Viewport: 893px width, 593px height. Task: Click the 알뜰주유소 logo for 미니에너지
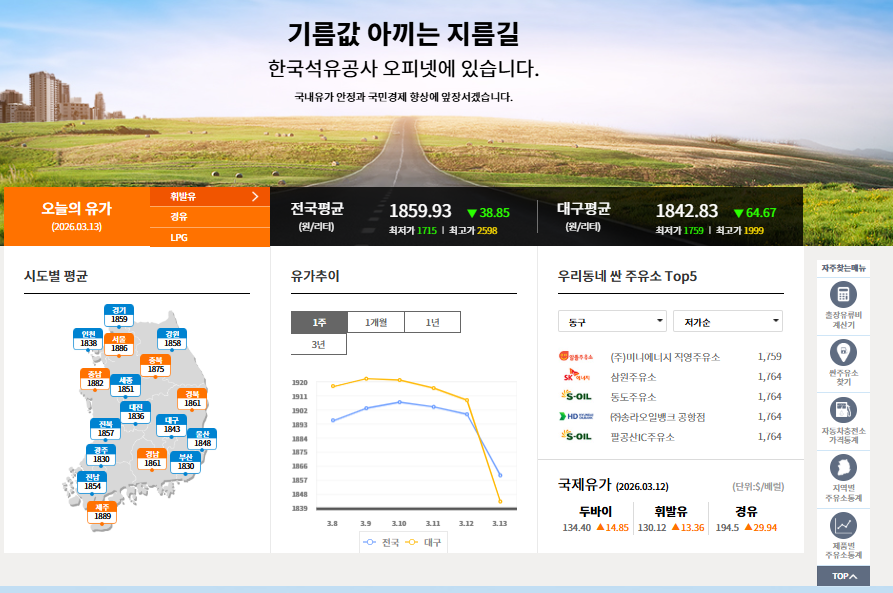(x=576, y=357)
